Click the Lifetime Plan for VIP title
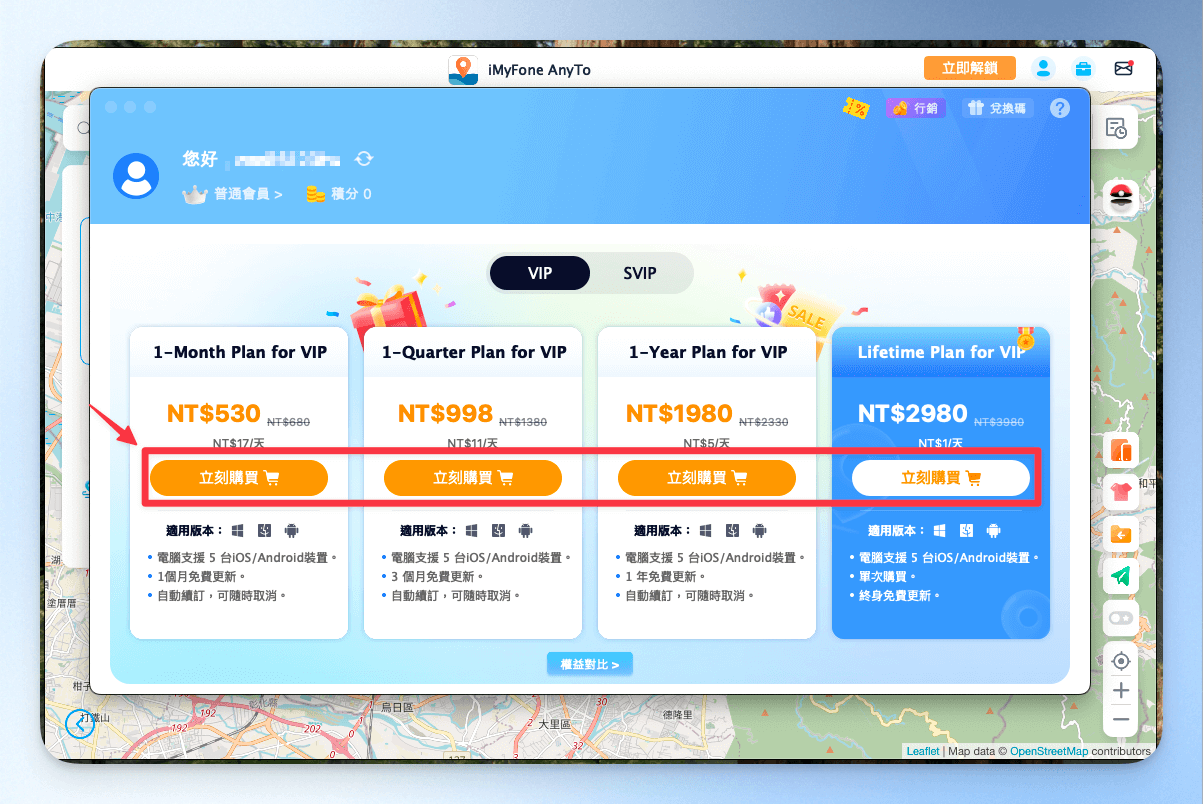 pyautogui.click(x=942, y=352)
